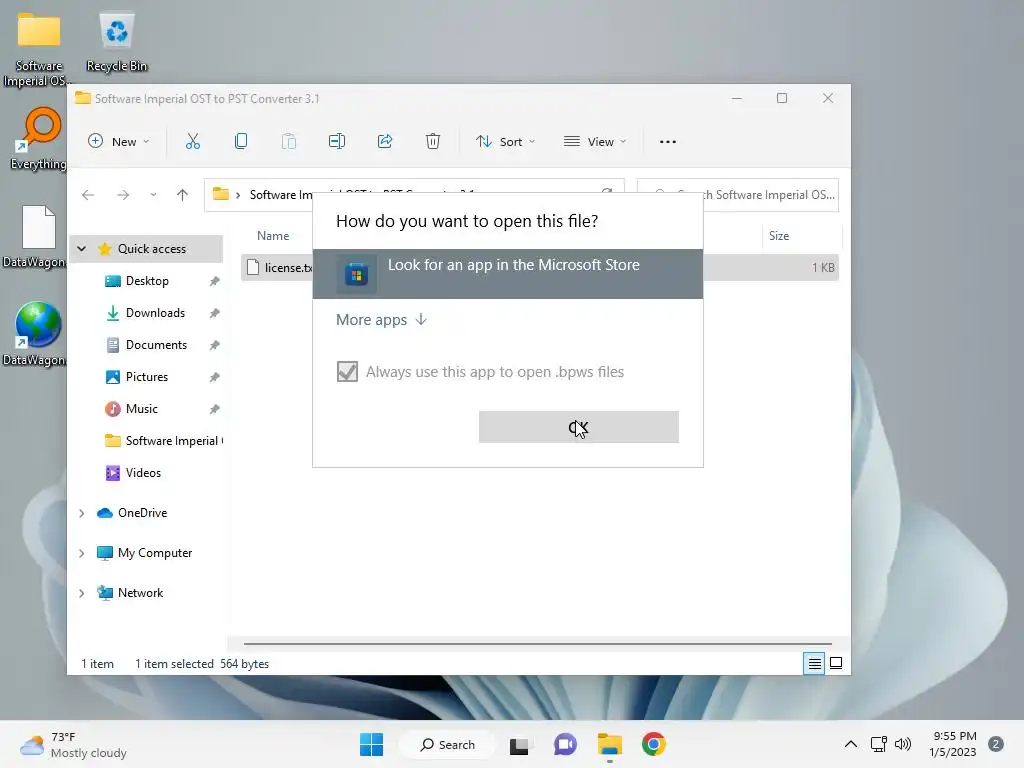
Task: Open Task View on the taskbar
Action: point(519,744)
